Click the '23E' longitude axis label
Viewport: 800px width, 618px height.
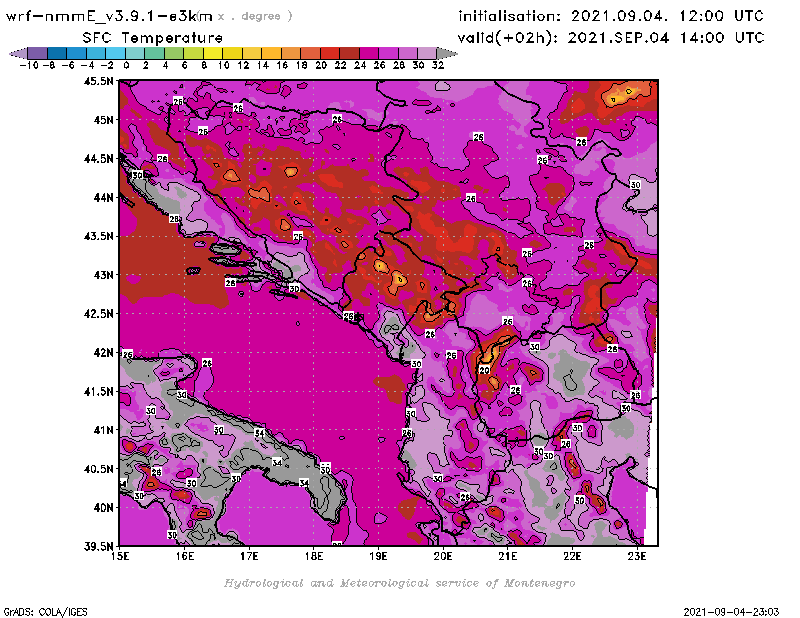tap(637, 556)
